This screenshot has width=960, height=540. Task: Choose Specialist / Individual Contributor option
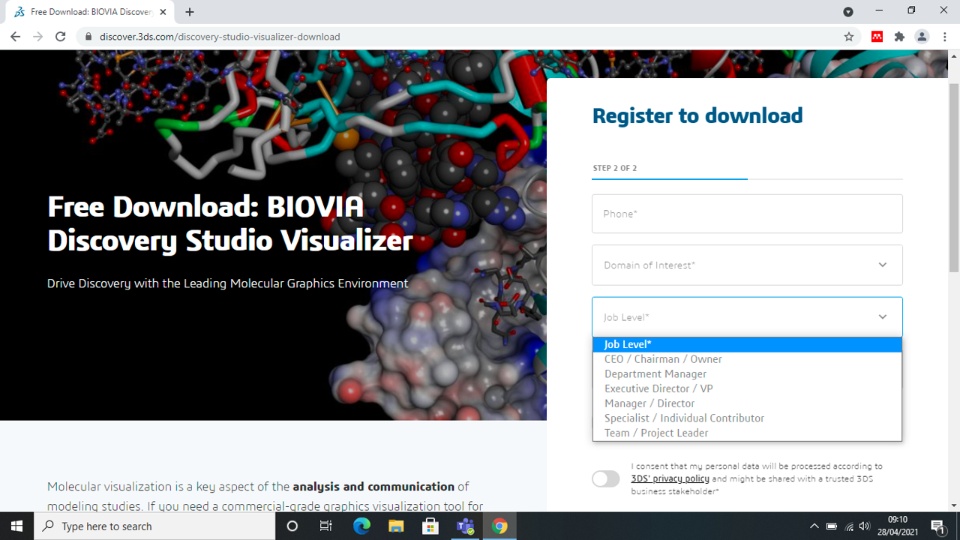point(747,418)
